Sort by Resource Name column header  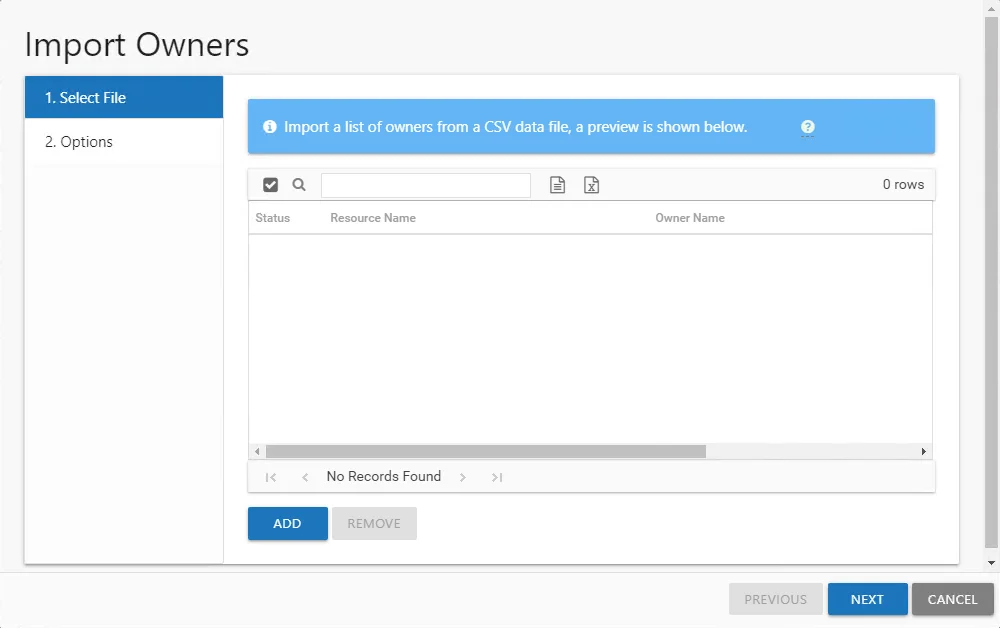click(x=373, y=218)
